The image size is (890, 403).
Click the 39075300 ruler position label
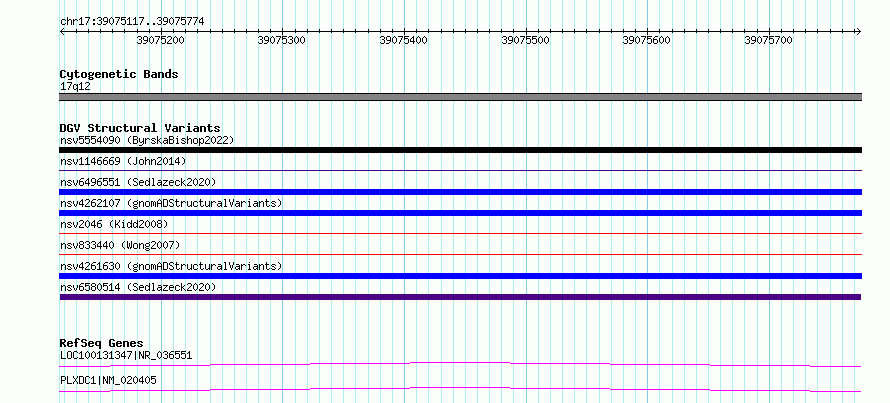coord(282,40)
